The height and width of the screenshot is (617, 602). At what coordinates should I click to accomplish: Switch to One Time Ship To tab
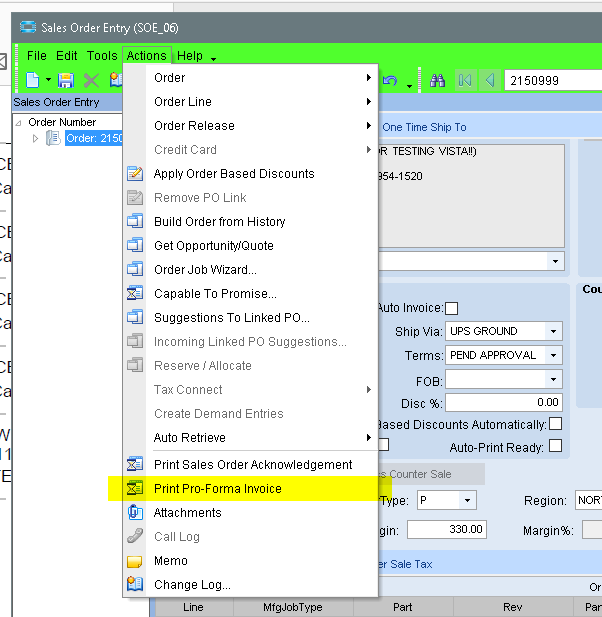(424, 127)
